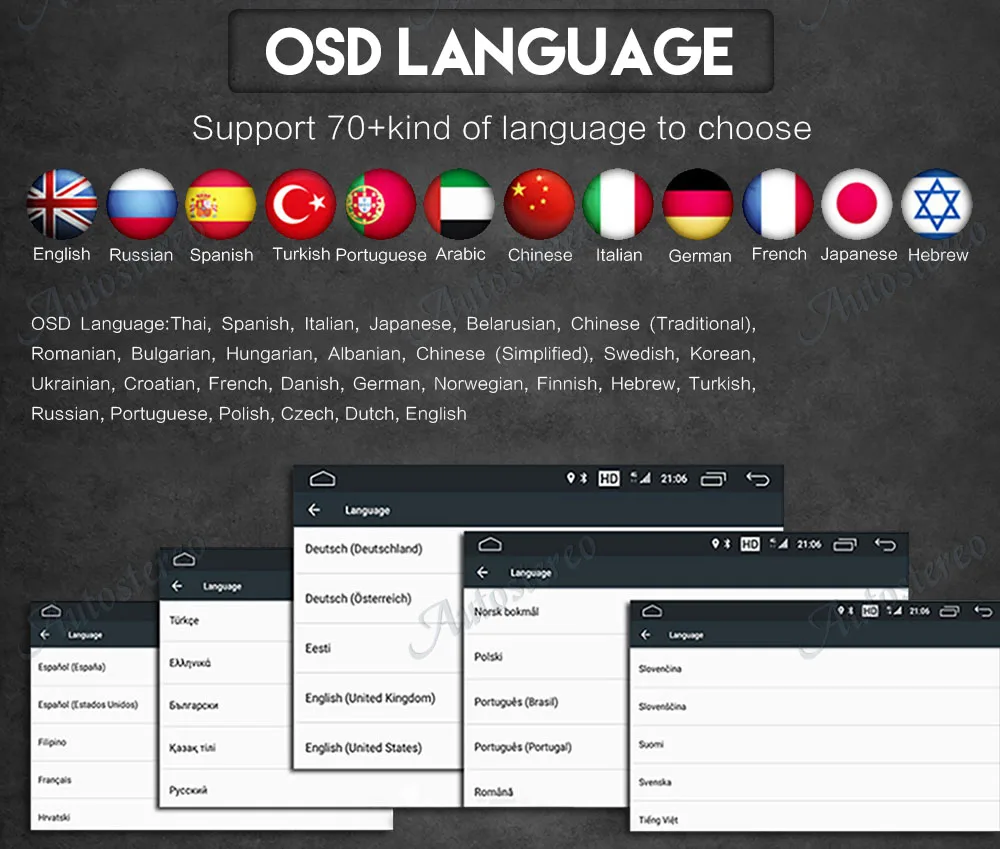Image resolution: width=1000 pixels, height=849 pixels.
Task: Tap home icon in Norsk bokmål window
Action: (x=490, y=544)
